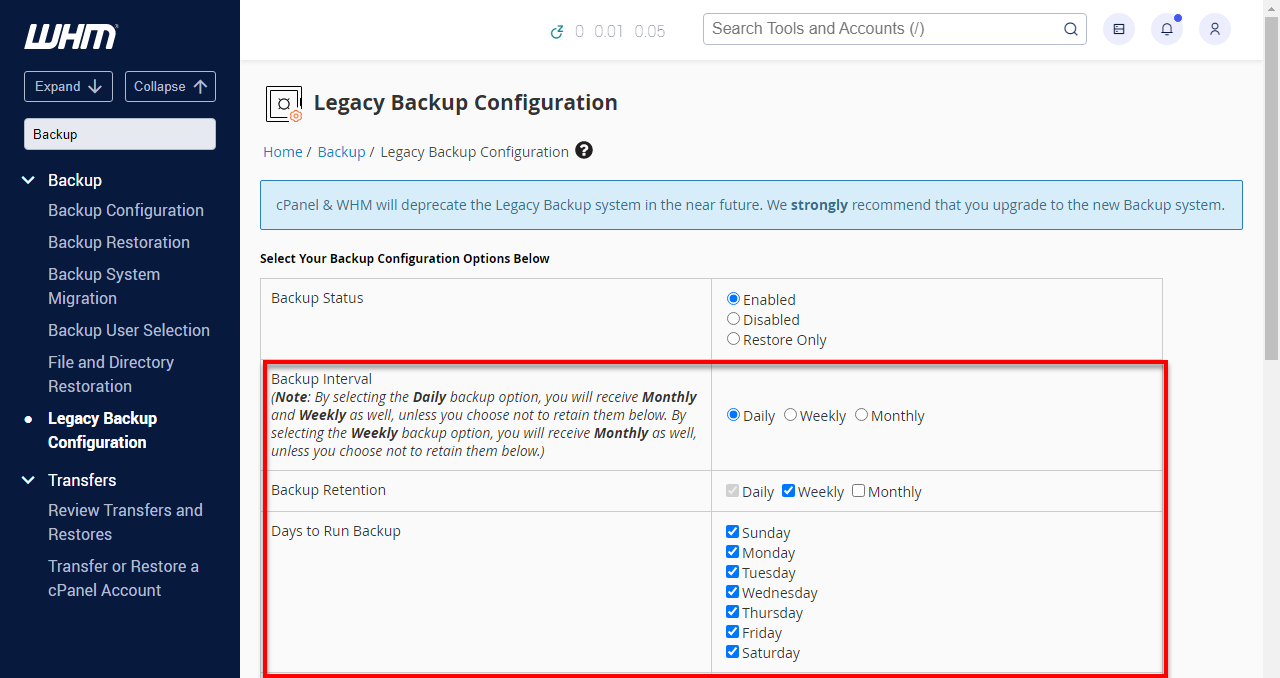Select the Disabled backup status option
Screen dimensions: 1280x678
click(733, 319)
